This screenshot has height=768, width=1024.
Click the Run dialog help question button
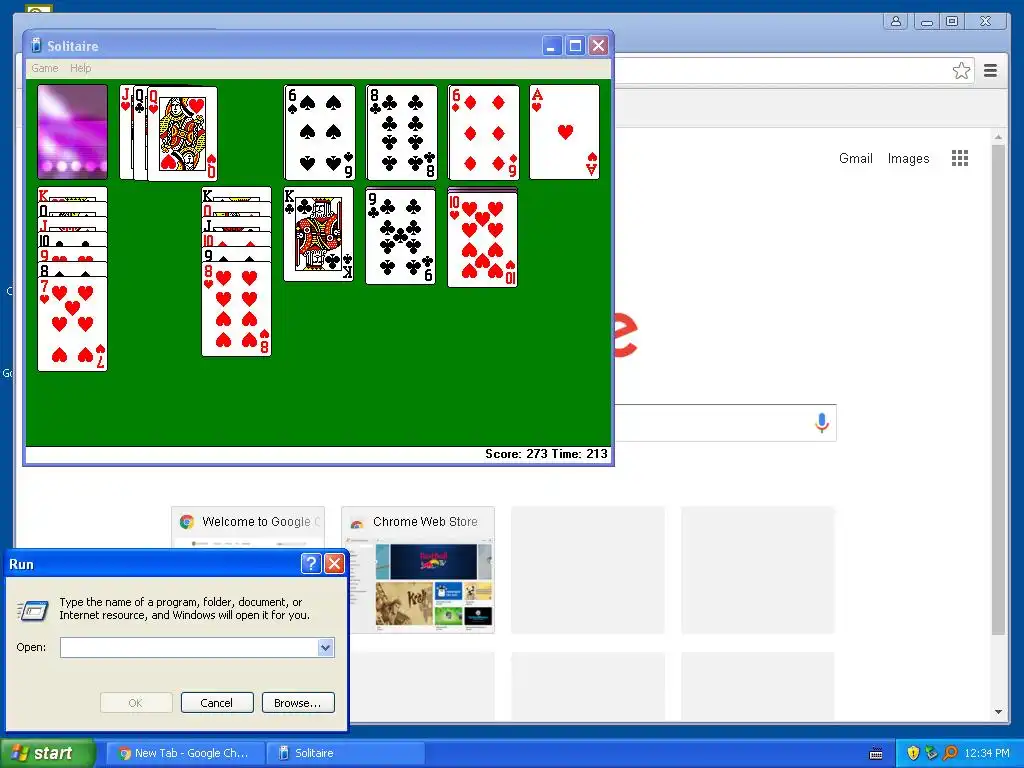[x=311, y=564]
